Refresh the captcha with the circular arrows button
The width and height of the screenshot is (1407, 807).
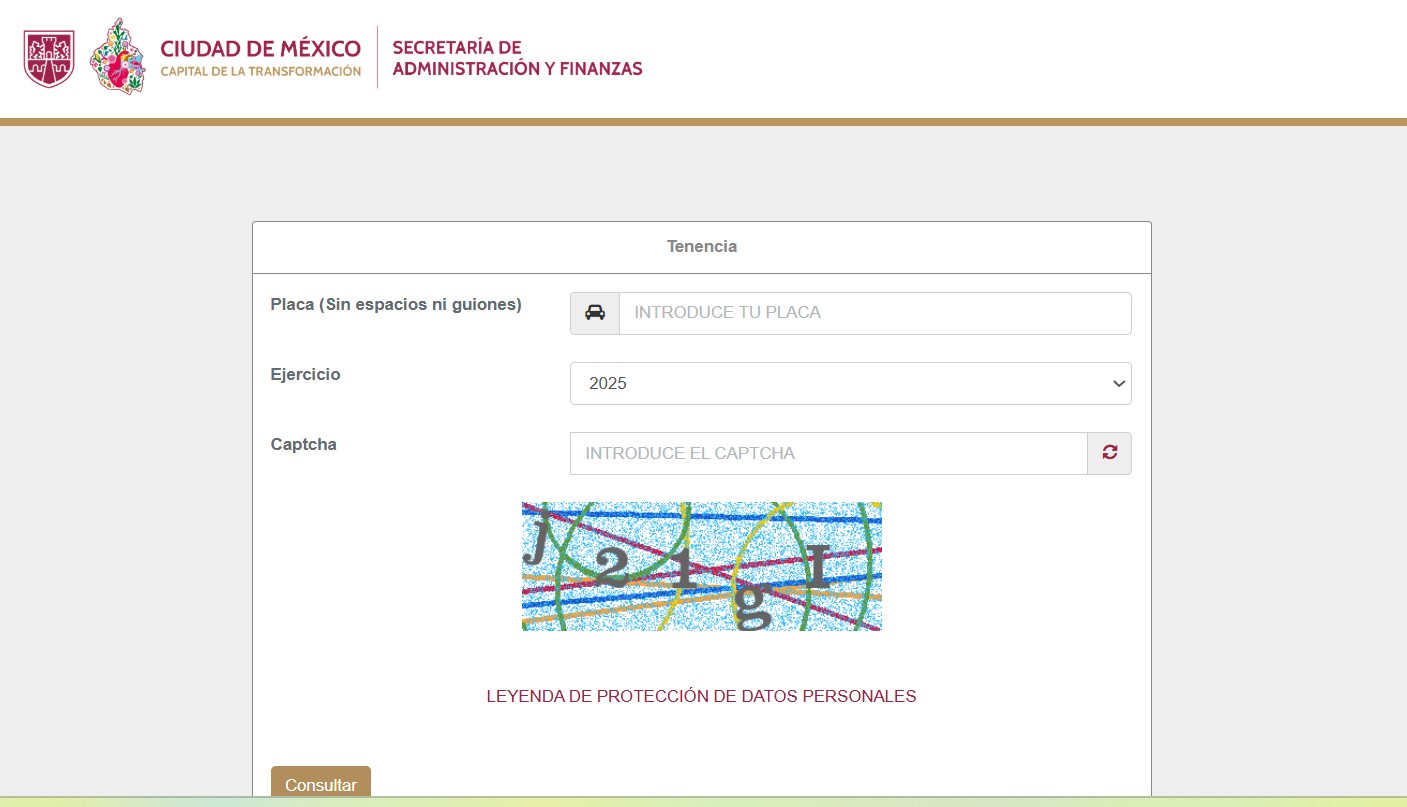(1108, 452)
